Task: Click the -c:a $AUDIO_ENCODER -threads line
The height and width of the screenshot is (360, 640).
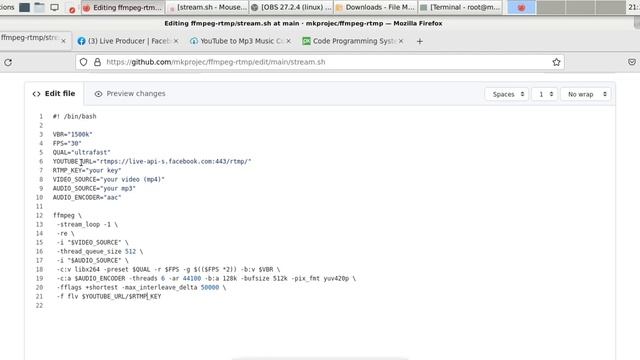Action: pyautogui.click(x=206, y=278)
